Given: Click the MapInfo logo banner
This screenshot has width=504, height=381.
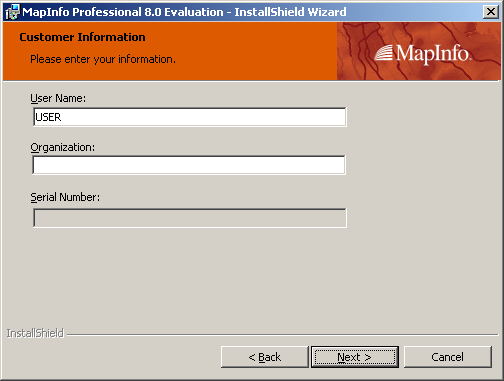Looking at the screenshot, I should pyautogui.click(x=419, y=51).
